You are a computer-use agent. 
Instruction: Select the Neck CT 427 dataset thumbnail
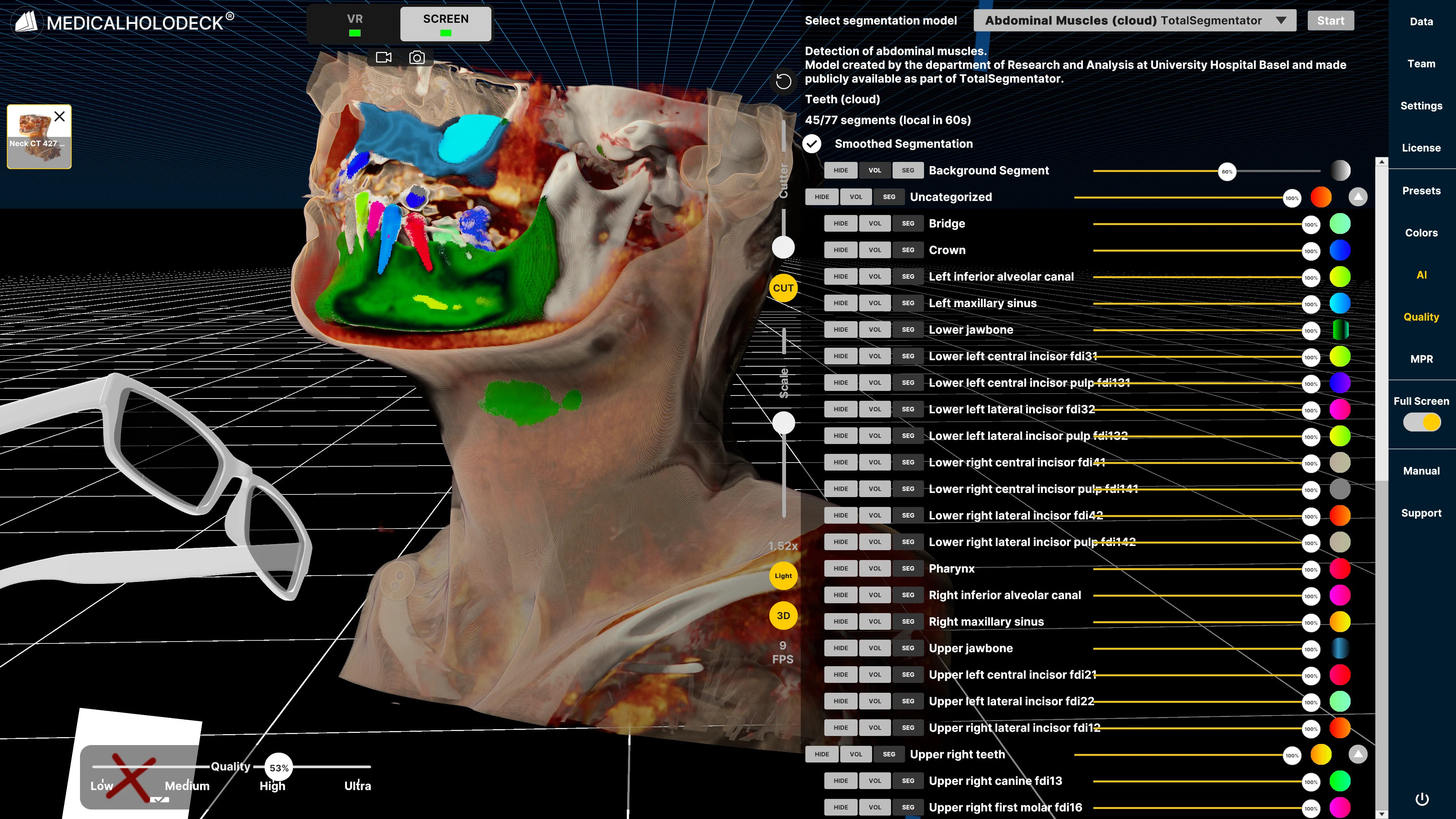click(39, 136)
